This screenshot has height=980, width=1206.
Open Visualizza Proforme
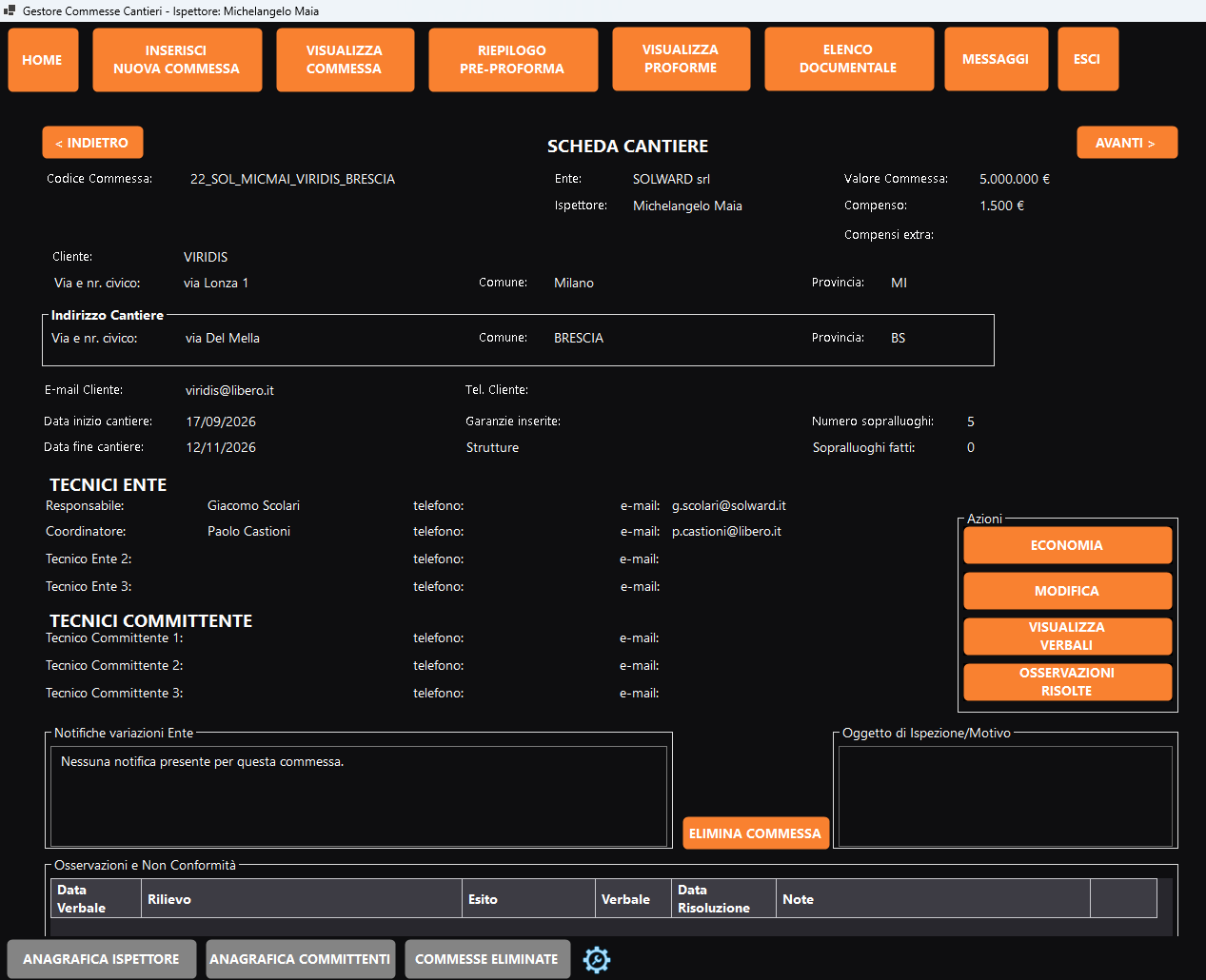click(x=682, y=59)
